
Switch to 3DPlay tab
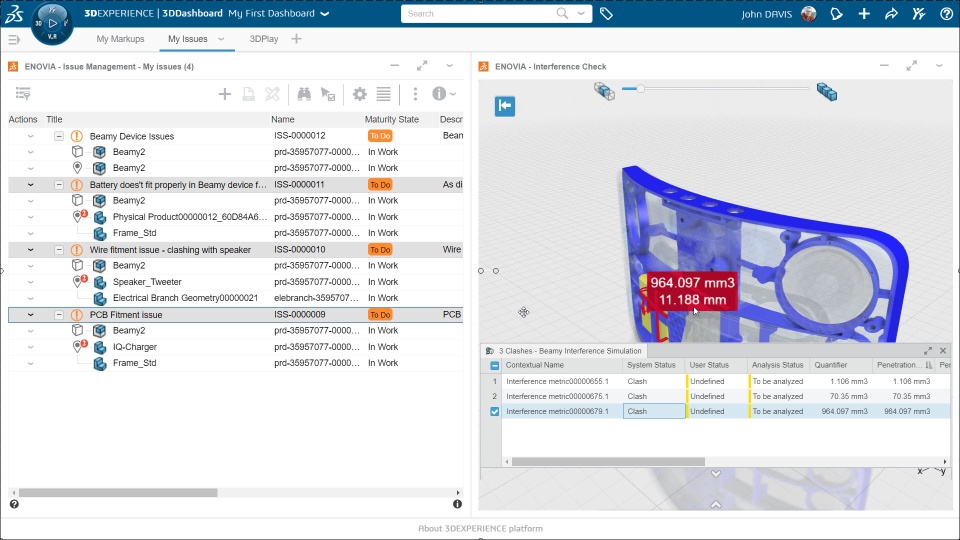[x=264, y=39]
